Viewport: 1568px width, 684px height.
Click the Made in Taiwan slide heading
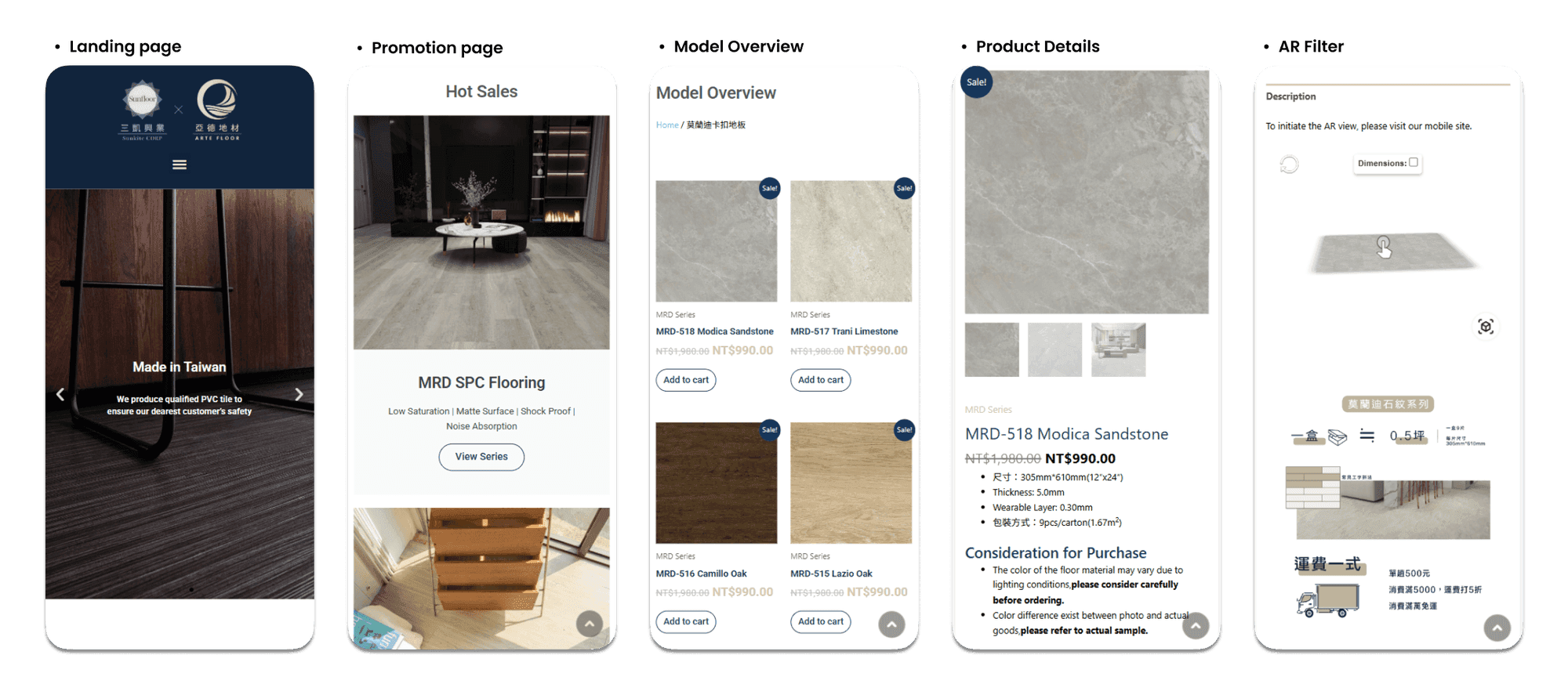tap(180, 367)
